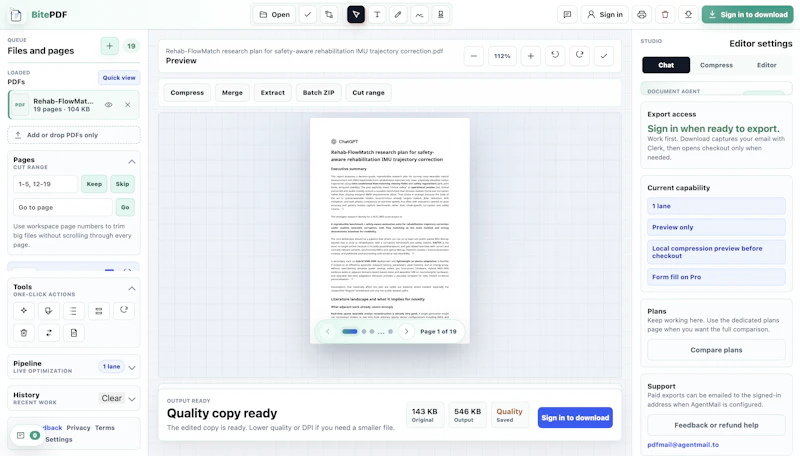Screen dimensions: 800x456
Task: Go to previous page with left arrow
Action: click(328, 332)
